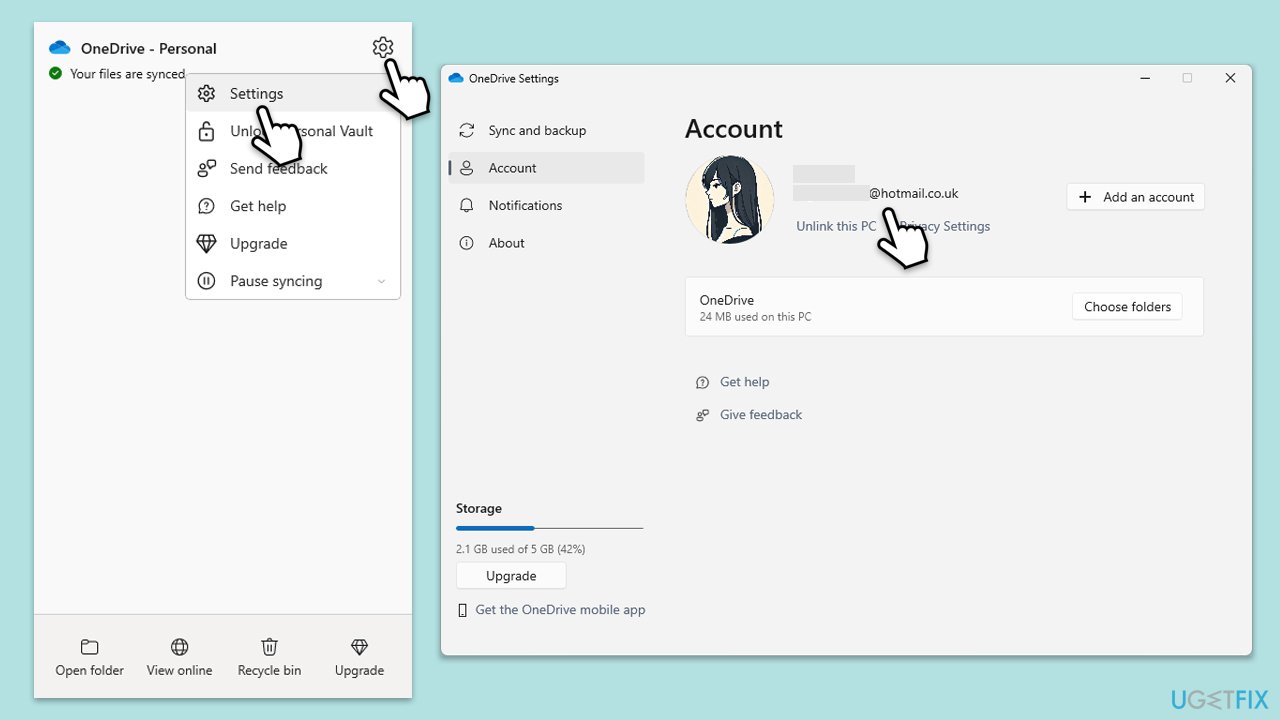
Task: Select Upgrade diamond entry in gear menu
Action: coord(293,243)
